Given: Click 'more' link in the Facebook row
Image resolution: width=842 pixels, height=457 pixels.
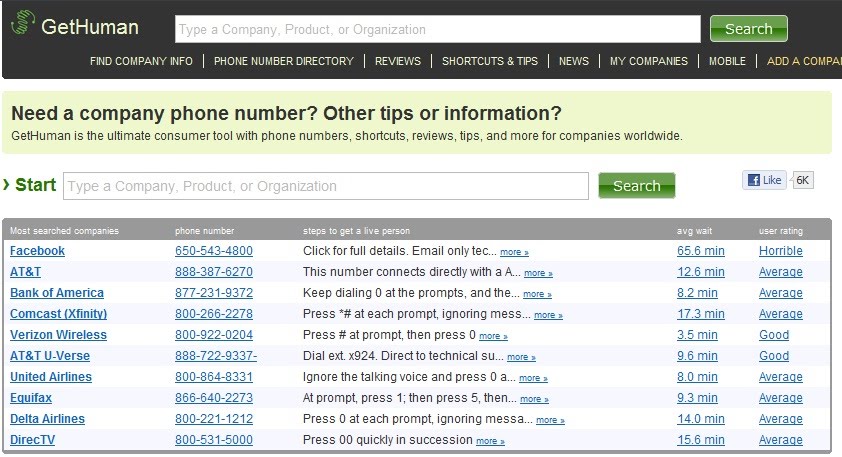Looking at the screenshot, I should coord(514,252).
